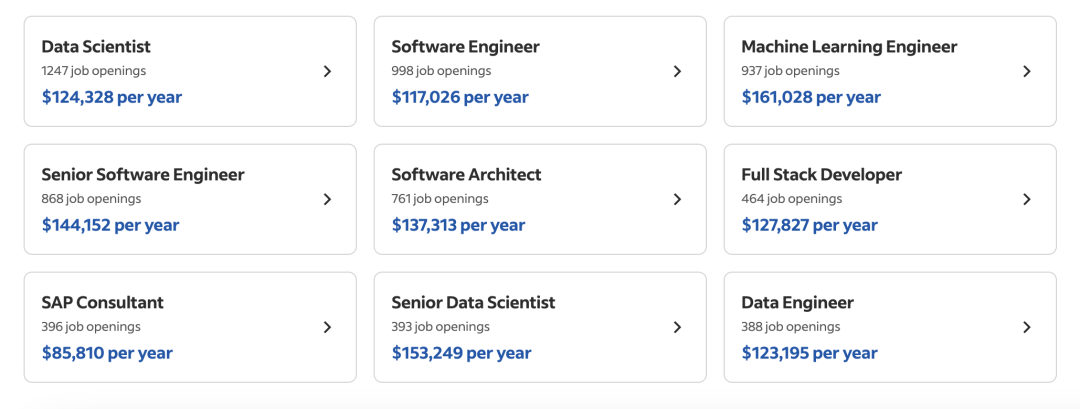Image resolution: width=1080 pixels, height=409 pixels.
Task: Click the $153,249 per year salary text
Action: [461, 353]
